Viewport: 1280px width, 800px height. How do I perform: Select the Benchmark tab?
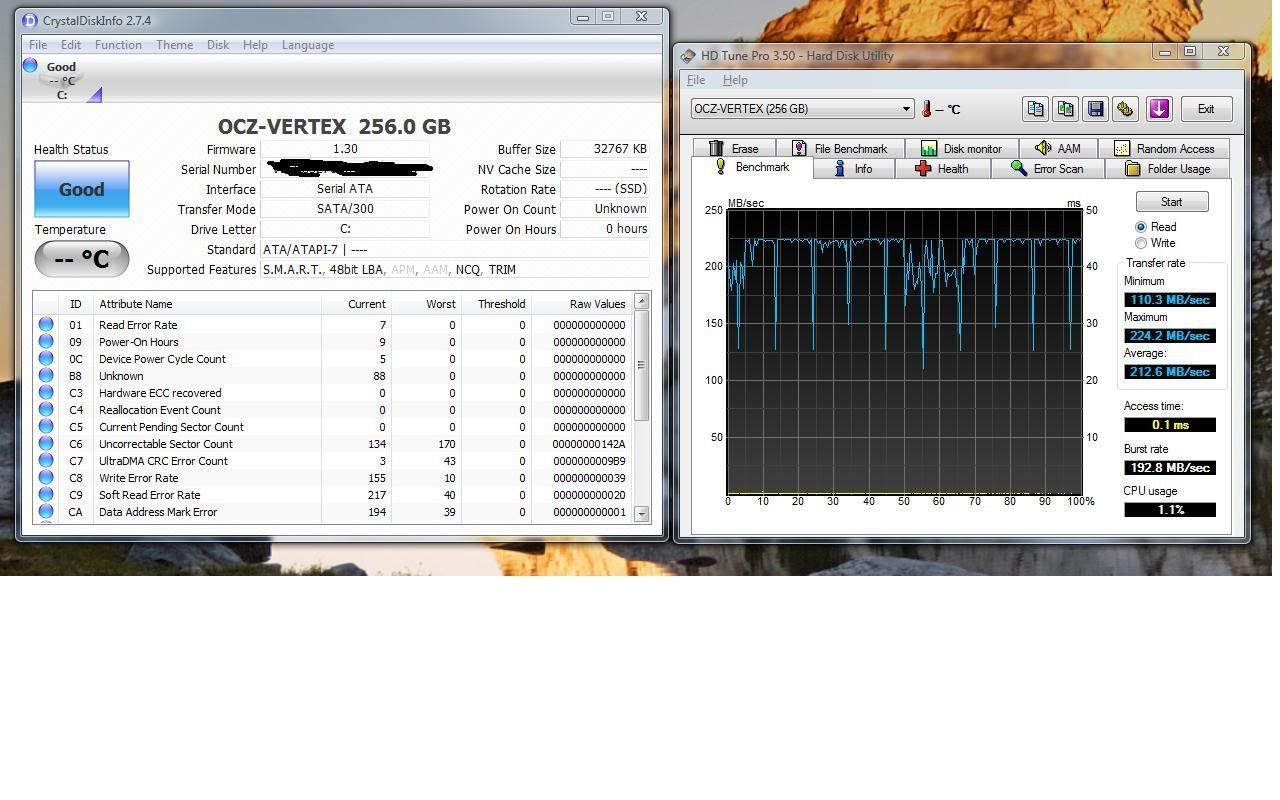pos(752,167)
